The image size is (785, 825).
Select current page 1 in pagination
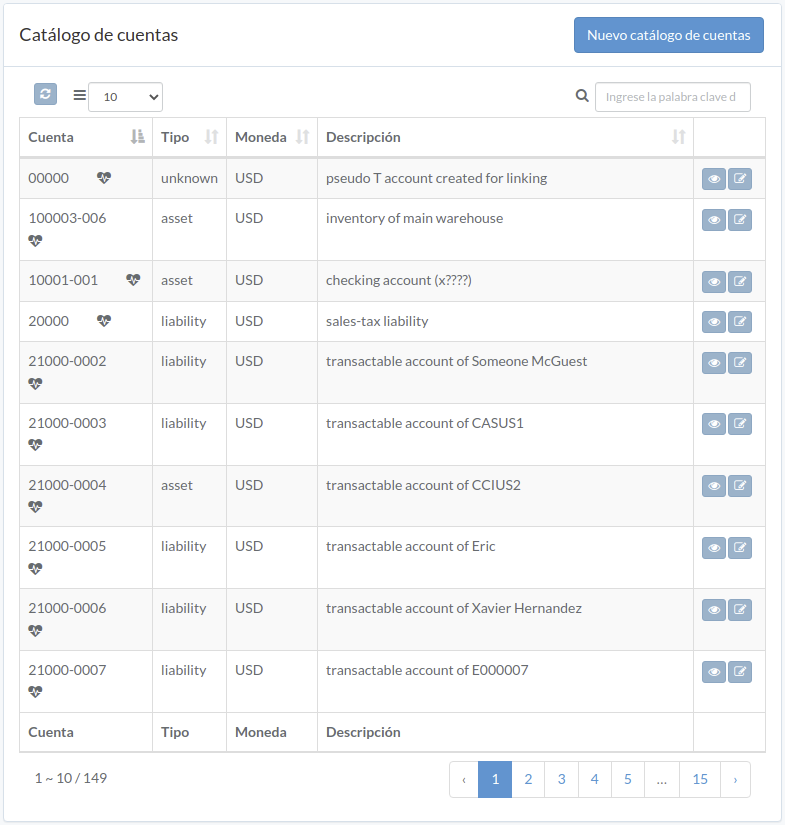(495, 779)
